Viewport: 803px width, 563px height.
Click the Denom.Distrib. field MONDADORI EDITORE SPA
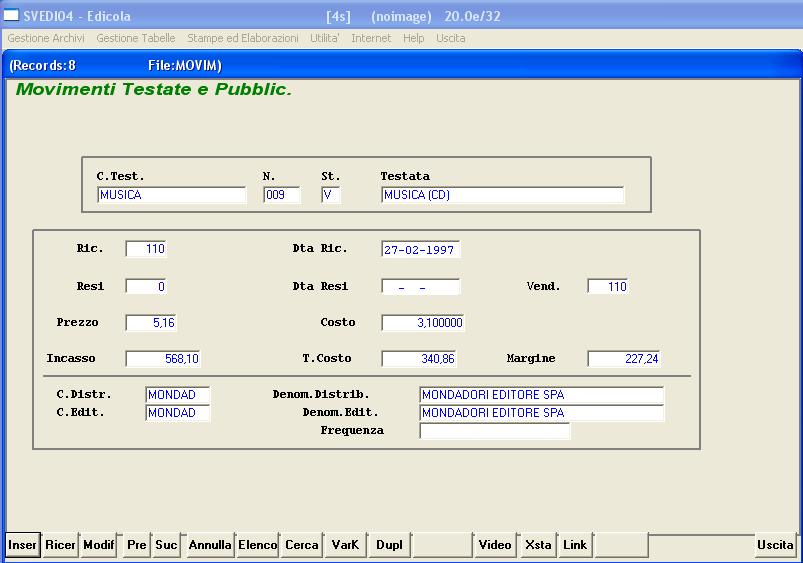coord(541,395)
